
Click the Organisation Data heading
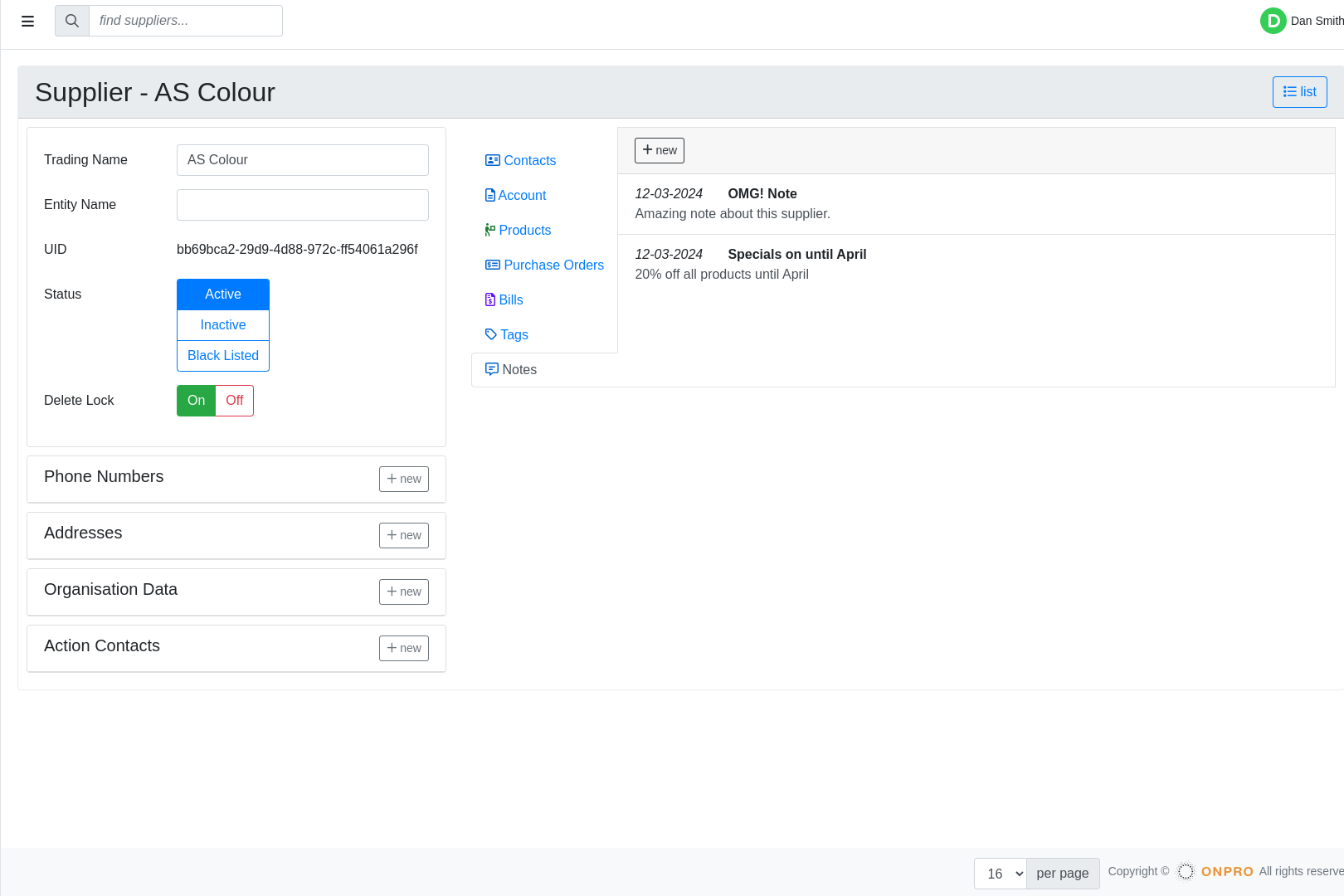[110, 589]
